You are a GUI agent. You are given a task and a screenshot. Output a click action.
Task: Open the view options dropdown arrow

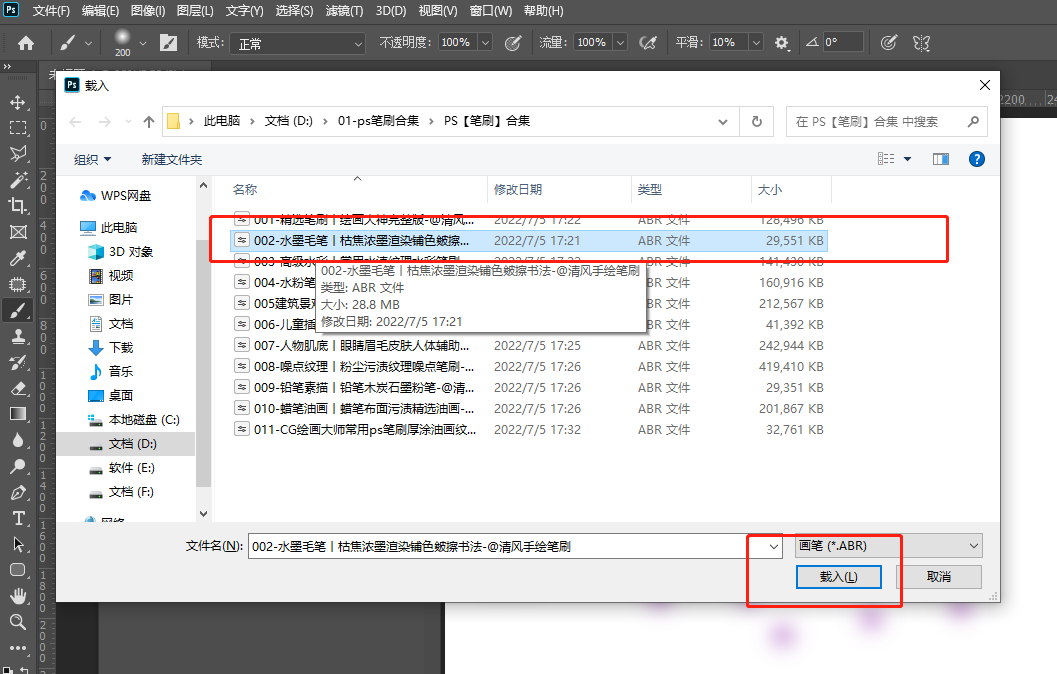pyautogui.click(x=907, y=159)
